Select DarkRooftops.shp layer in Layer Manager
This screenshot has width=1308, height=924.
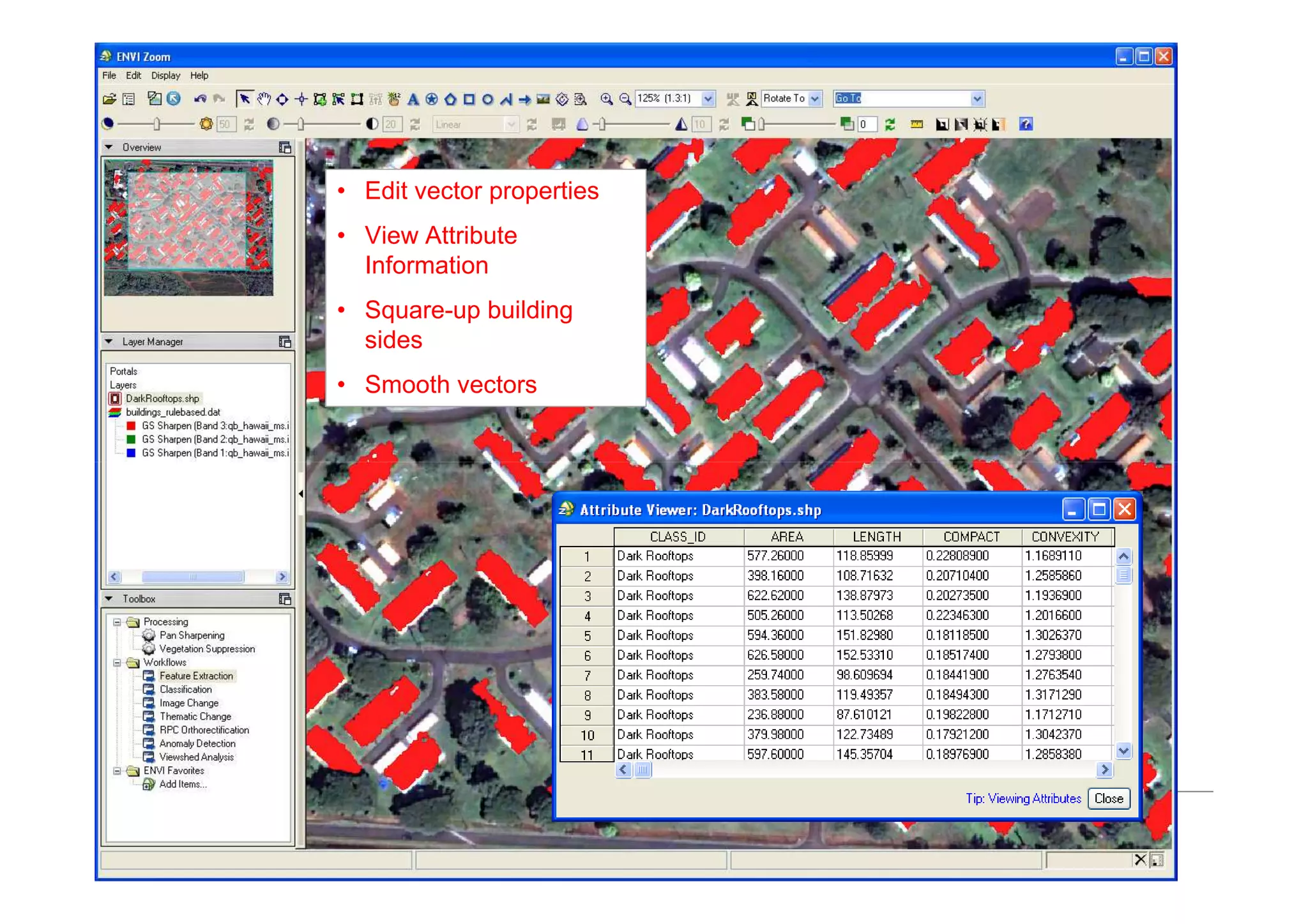[x=162, y=398]
